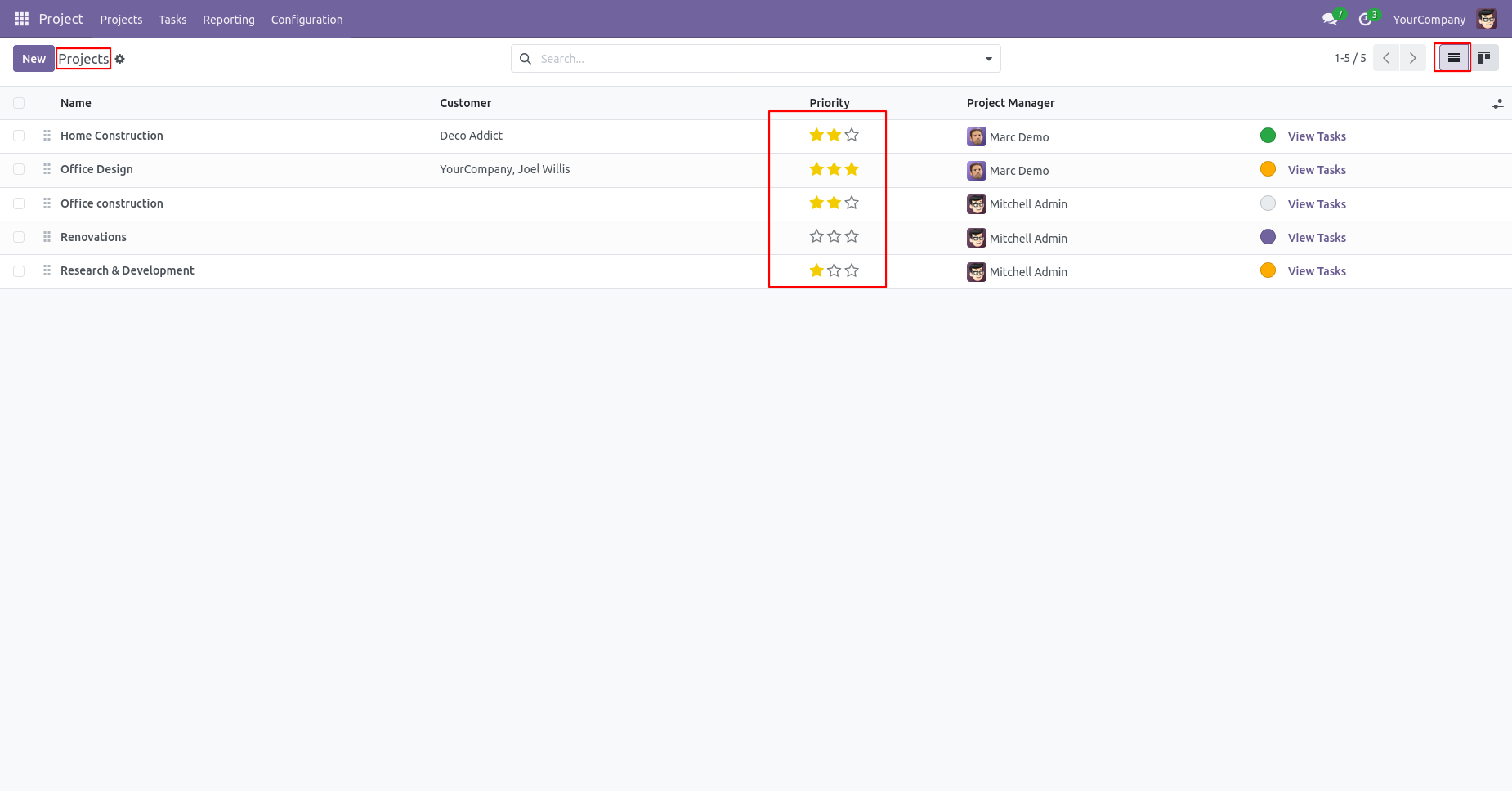Go to previous page of records
This screenshot has width=1512, height=791.
coord(1386,58)
